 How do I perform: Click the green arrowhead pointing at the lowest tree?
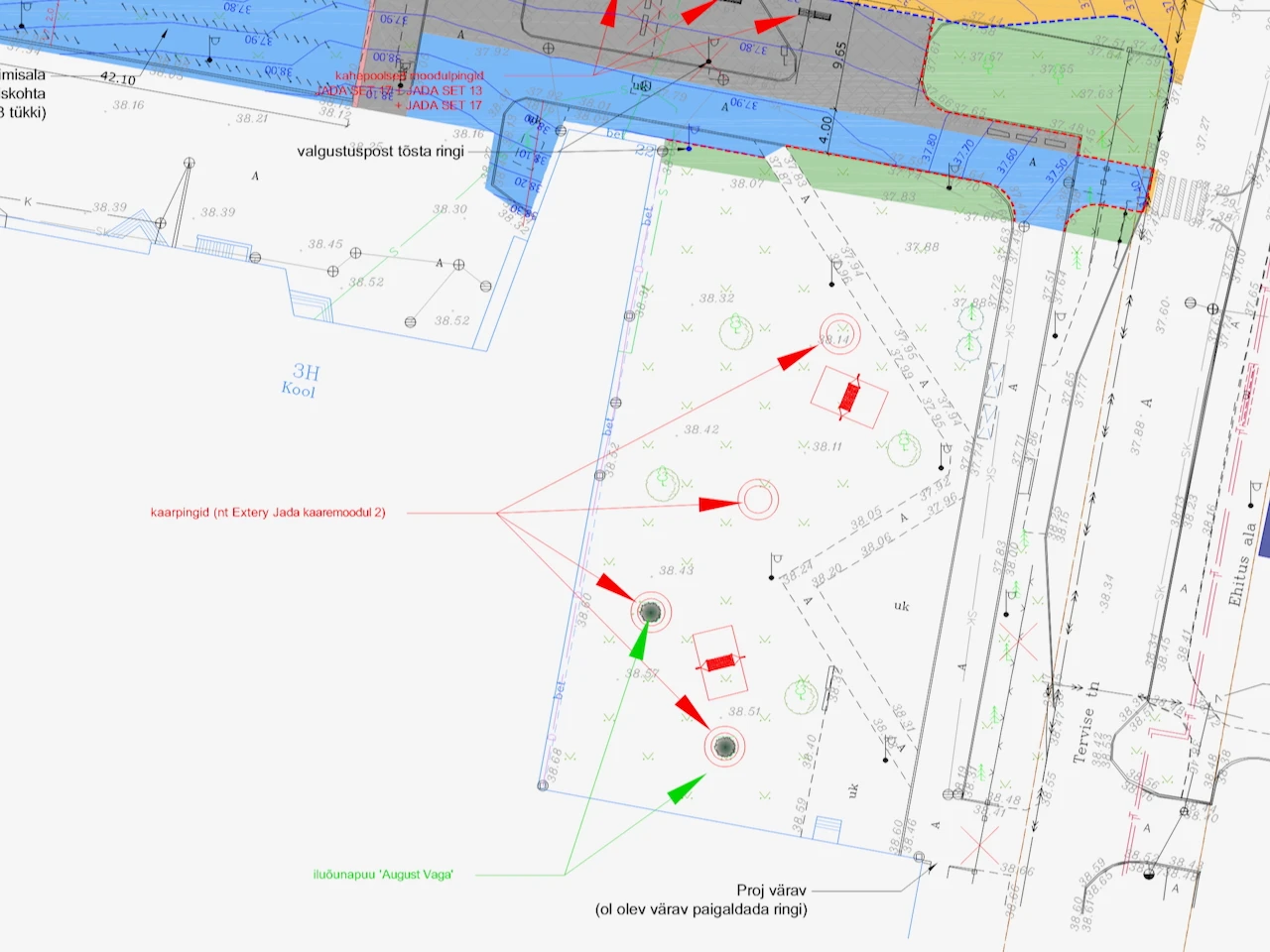click(687, 789)
